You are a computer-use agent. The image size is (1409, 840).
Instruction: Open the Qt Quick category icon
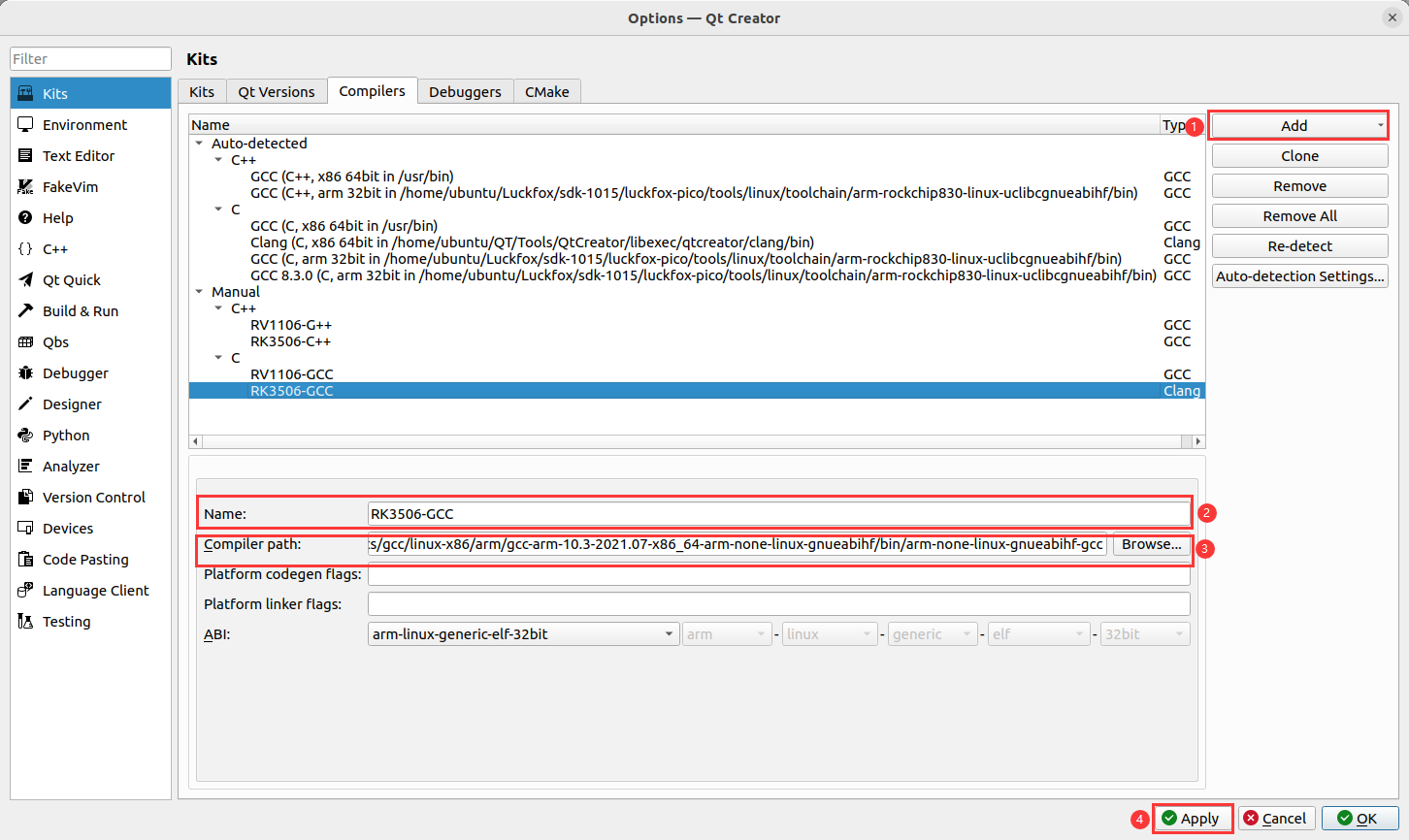[25, 280]
